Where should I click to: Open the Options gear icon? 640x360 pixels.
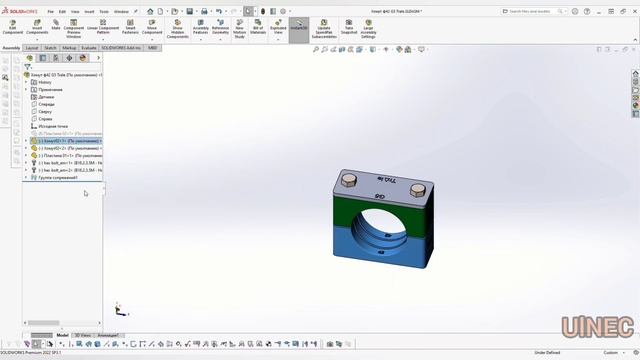tap(283, 11)
